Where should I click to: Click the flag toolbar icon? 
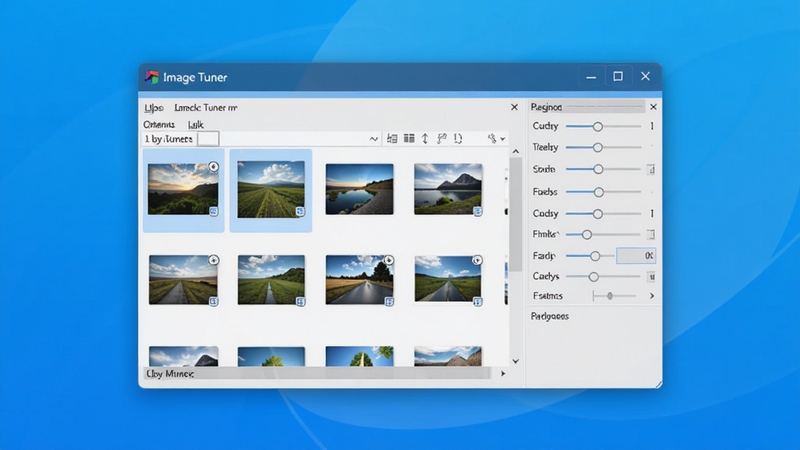point(442,138)
